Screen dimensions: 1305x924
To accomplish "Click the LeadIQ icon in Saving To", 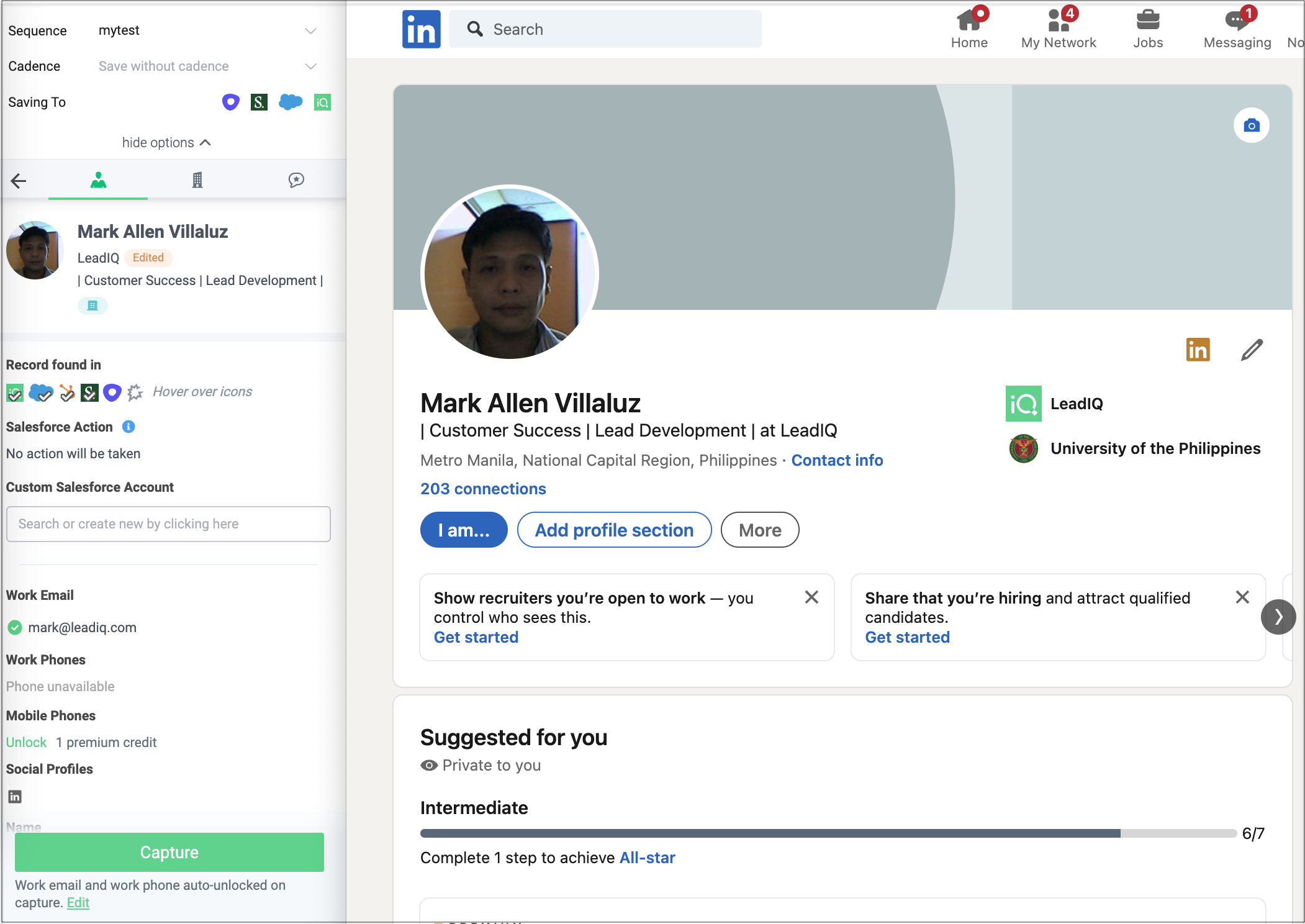I will coord(322,102).
